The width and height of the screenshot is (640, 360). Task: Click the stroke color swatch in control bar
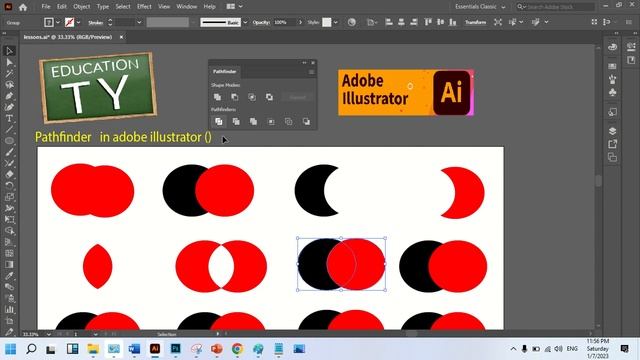tap(70, 22)
